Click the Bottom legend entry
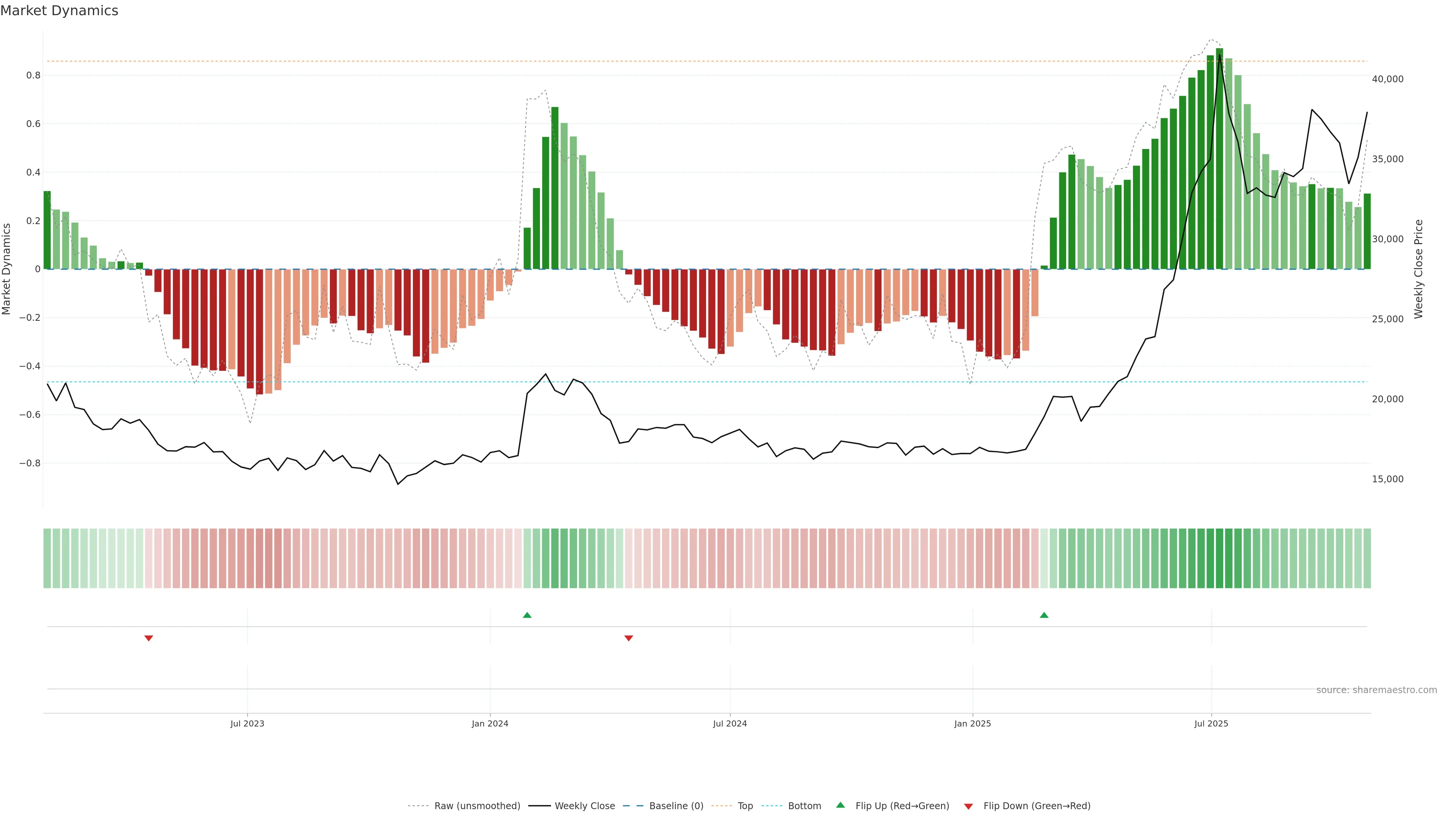Viewport: 1456px width, 819px height. pyautogui.click(x=804, y=806)
